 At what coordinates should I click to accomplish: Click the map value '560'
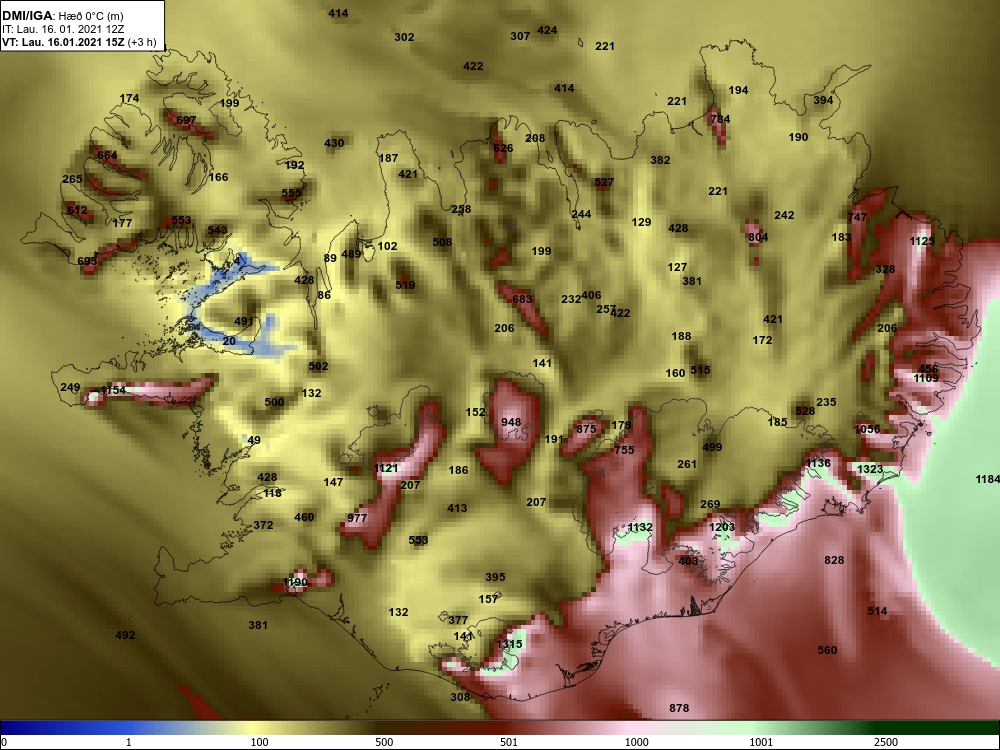pos(827,651)
